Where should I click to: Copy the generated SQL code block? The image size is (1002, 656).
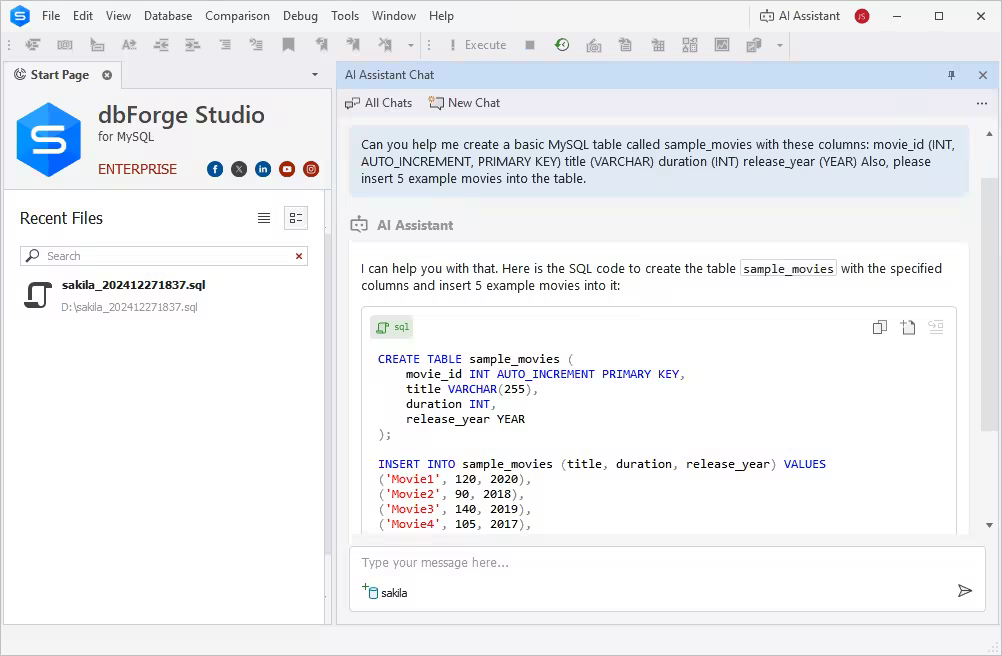[x=880, y=327]
